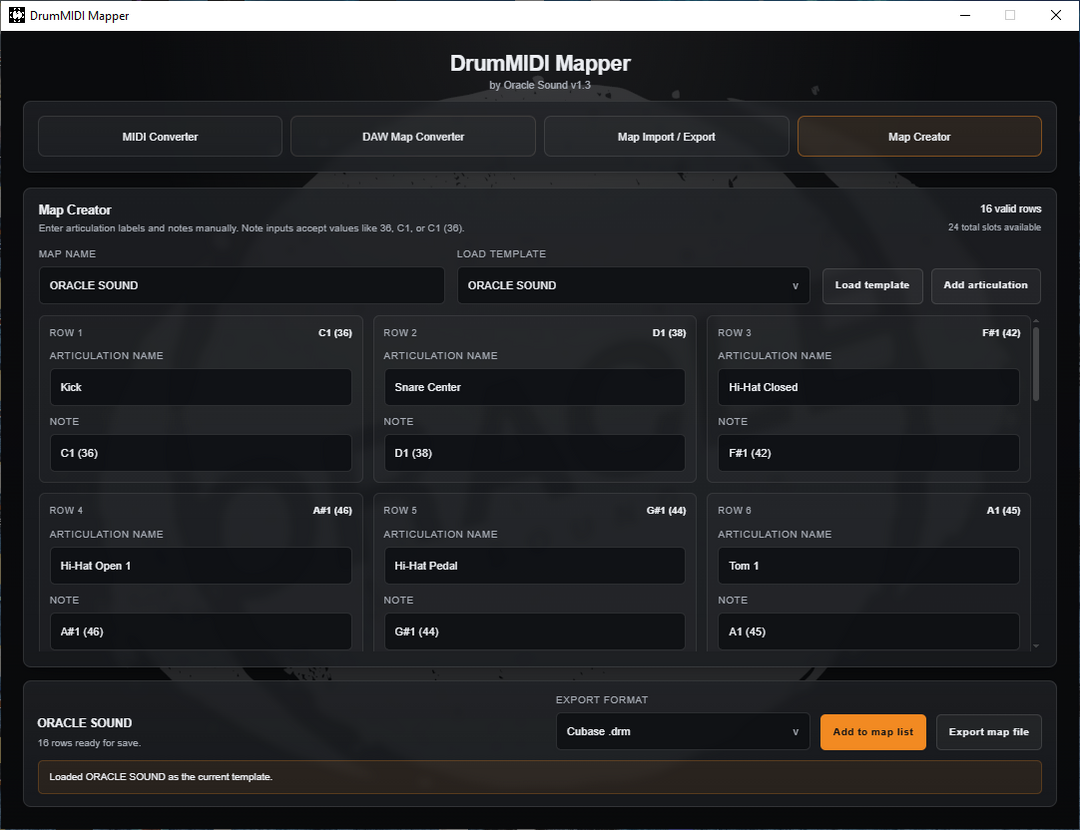1080x830 pixels.
Task: Open the DAW Map Converter tab
Action: click(412, 136)
